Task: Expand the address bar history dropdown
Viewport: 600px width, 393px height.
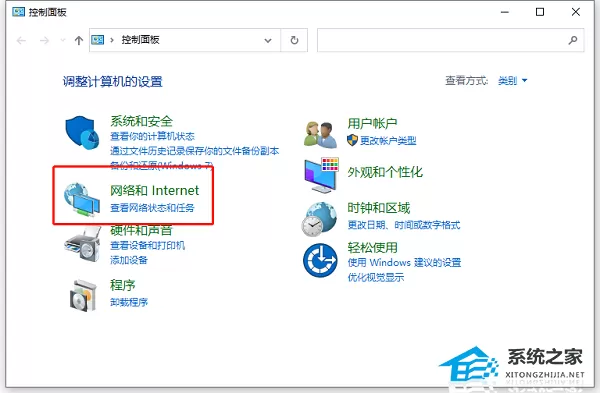Action: click(268, 40)
